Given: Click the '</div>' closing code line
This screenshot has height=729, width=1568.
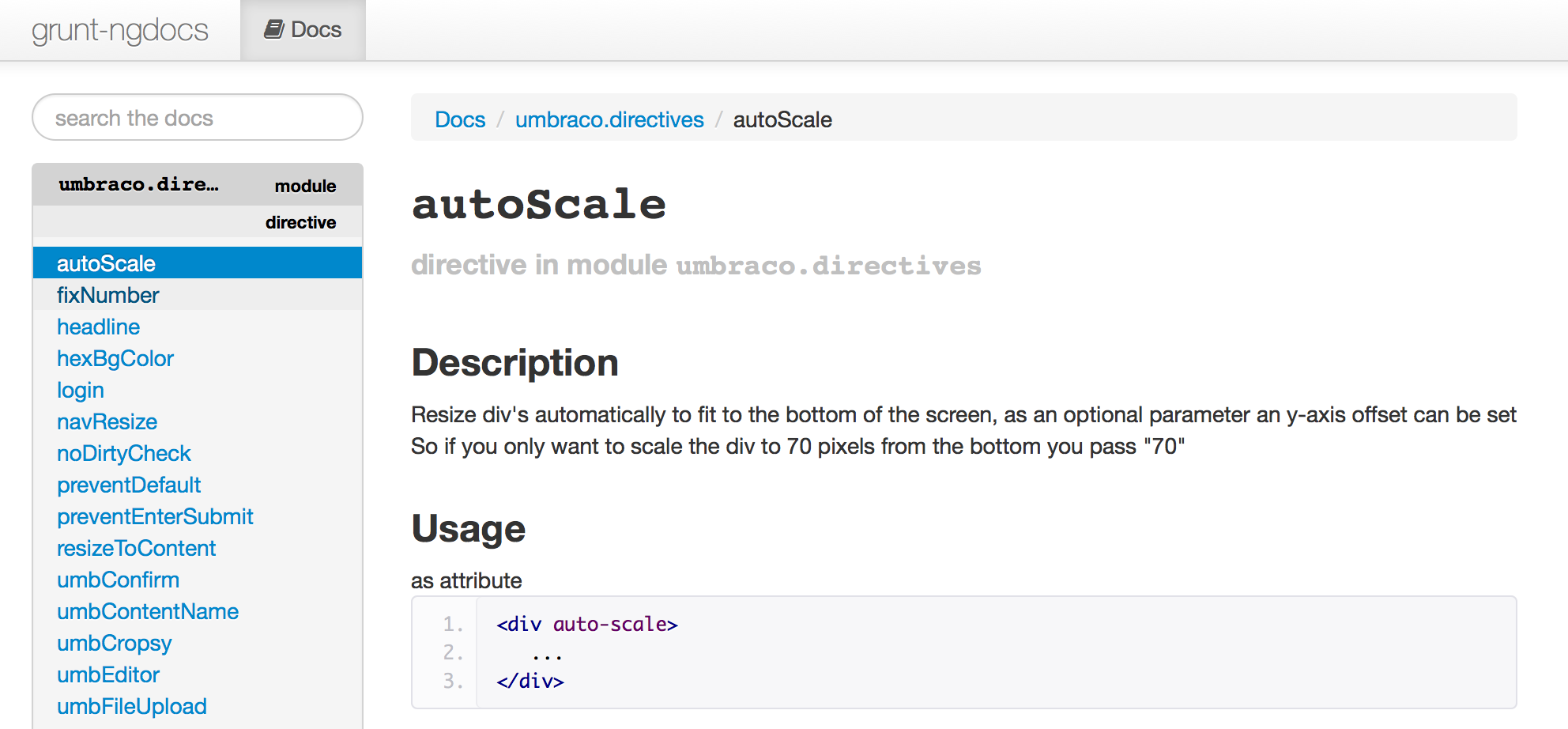Looking at the screenshot, I should (530, 681).
